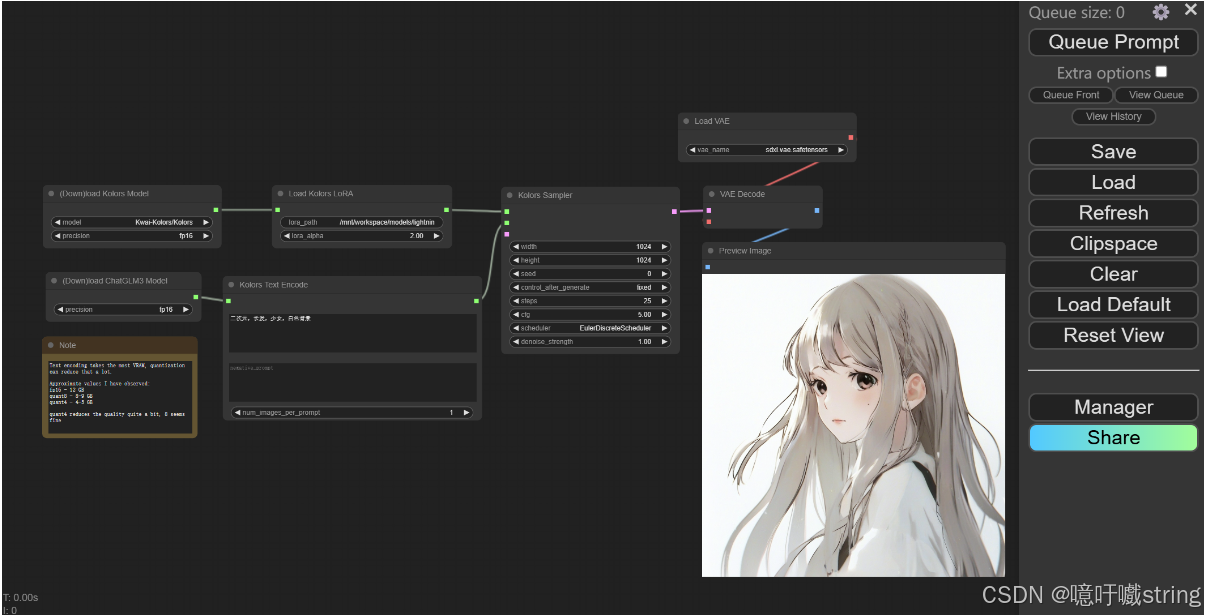Decrease height with its left arrow
This screenshot has height=615, width=1205.
(x=516, y=260)
